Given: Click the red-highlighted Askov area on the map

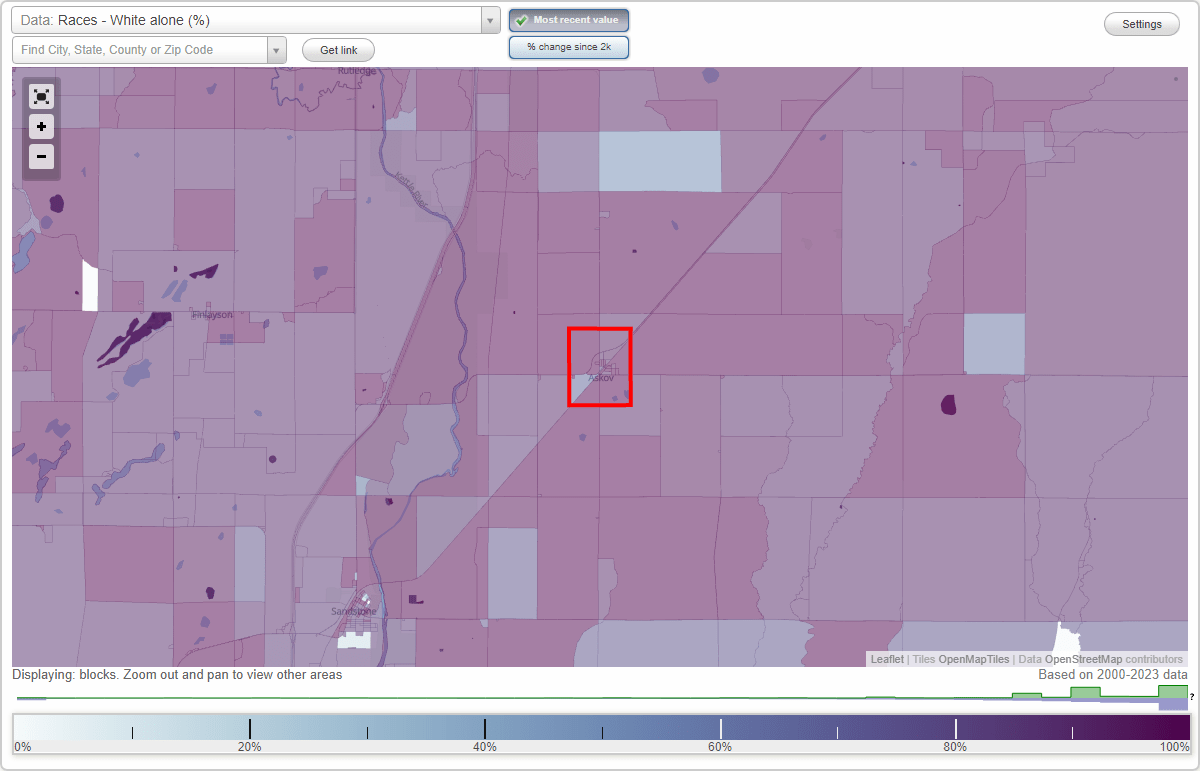Looking at the screenshot, I should click(x=600, y=367).
